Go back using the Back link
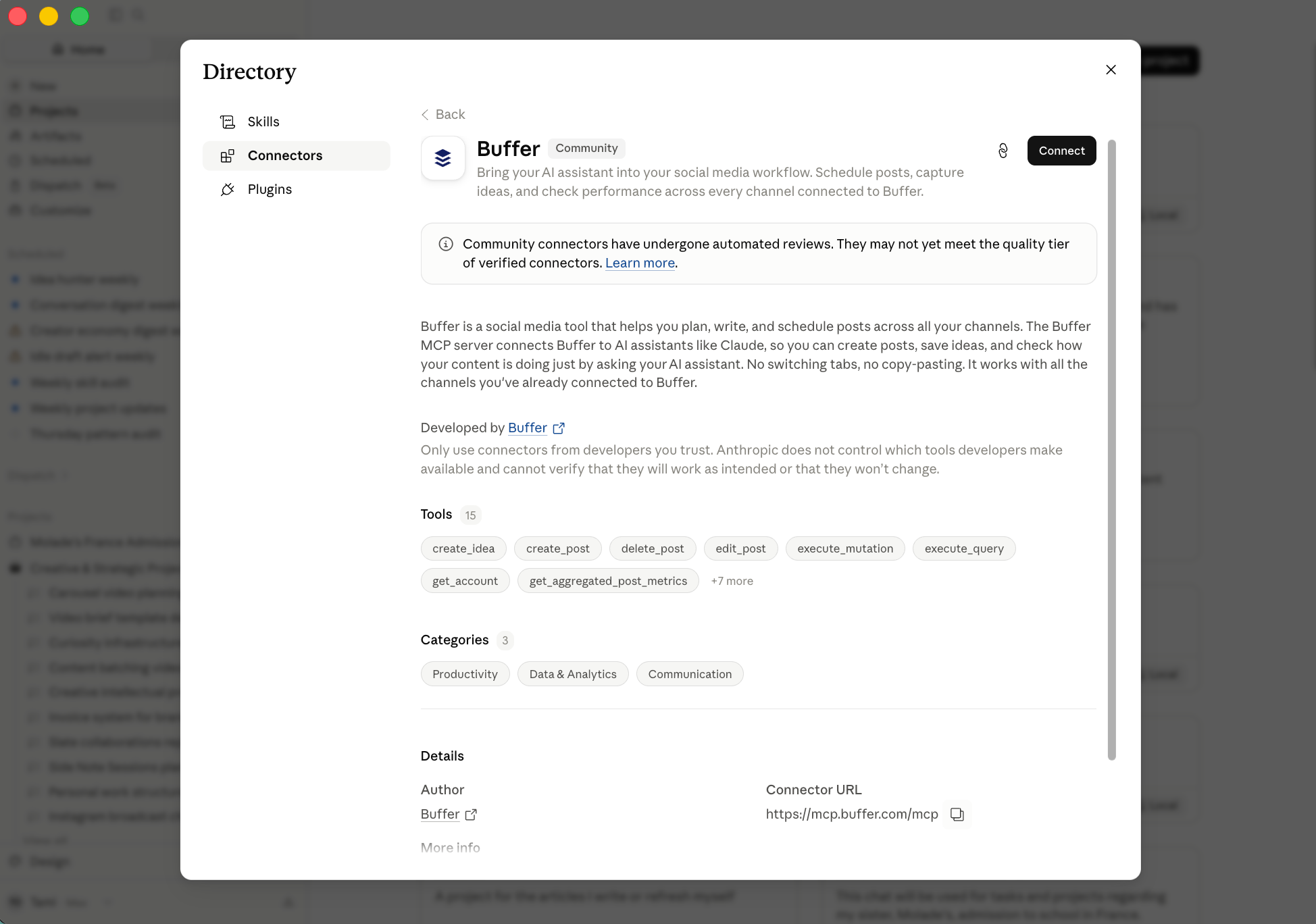This screenshot has width=1316, height=924. [443, 114]
